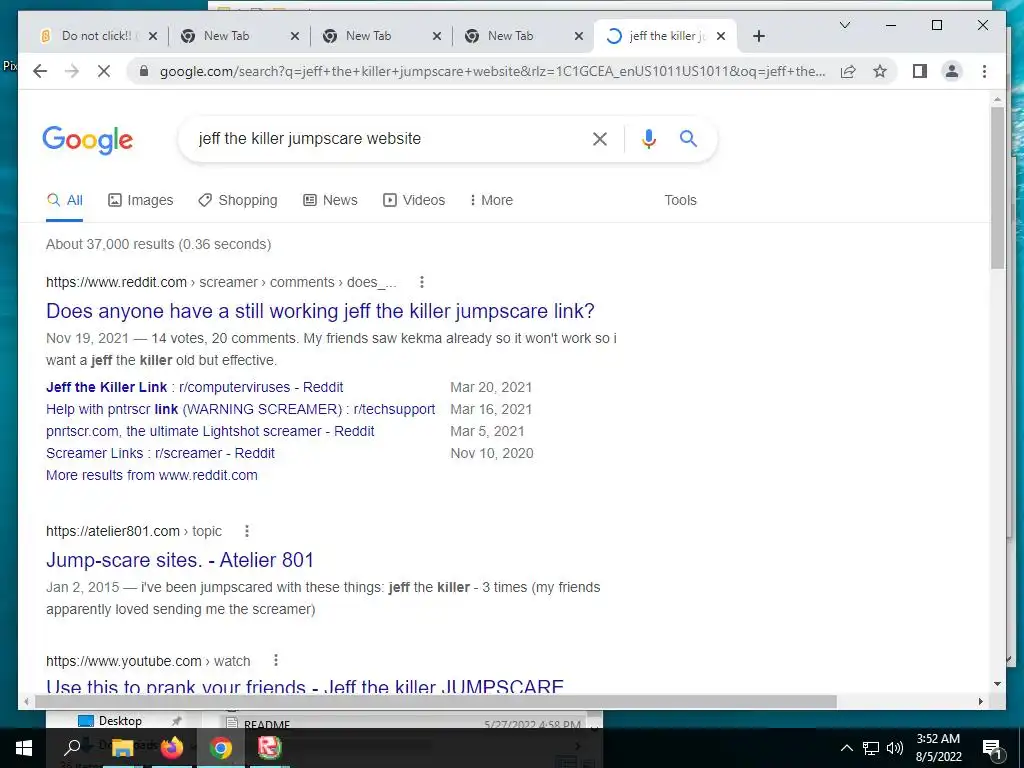
Task: Close the first New Tab tab
Action: [295, 36]
